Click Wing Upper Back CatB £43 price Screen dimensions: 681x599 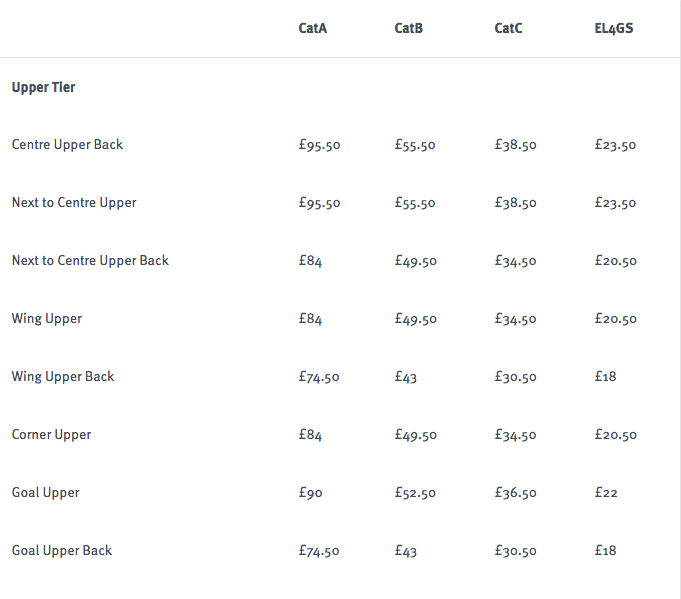(x=406, y=377)
